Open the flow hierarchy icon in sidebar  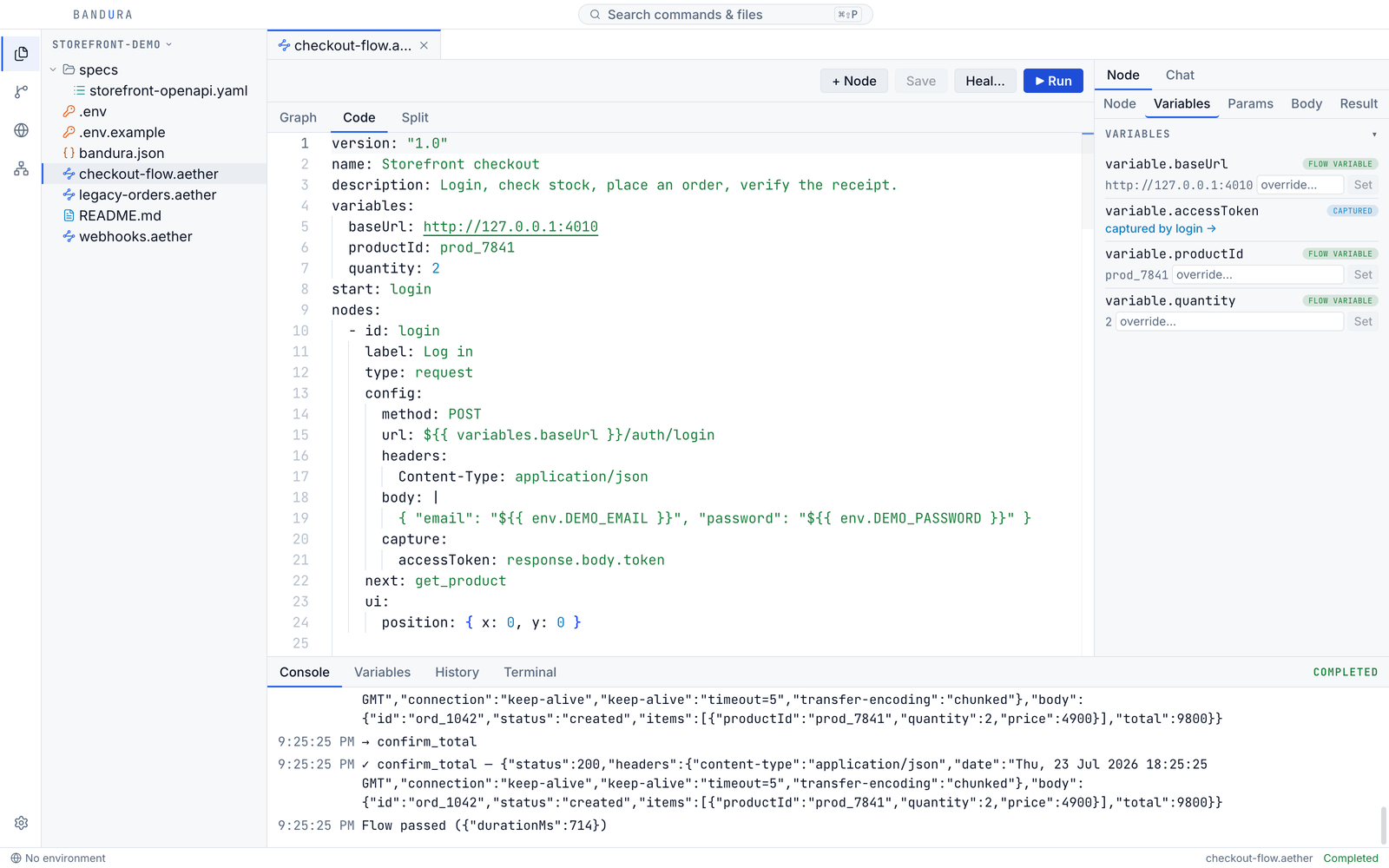[21, 168]
